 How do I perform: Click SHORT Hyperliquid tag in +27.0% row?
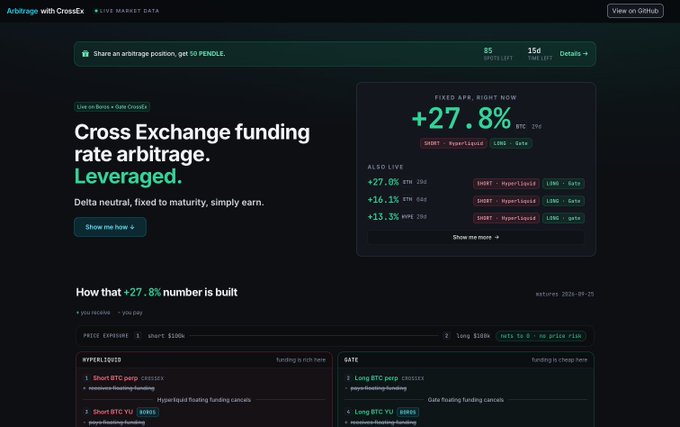(506, 183)
